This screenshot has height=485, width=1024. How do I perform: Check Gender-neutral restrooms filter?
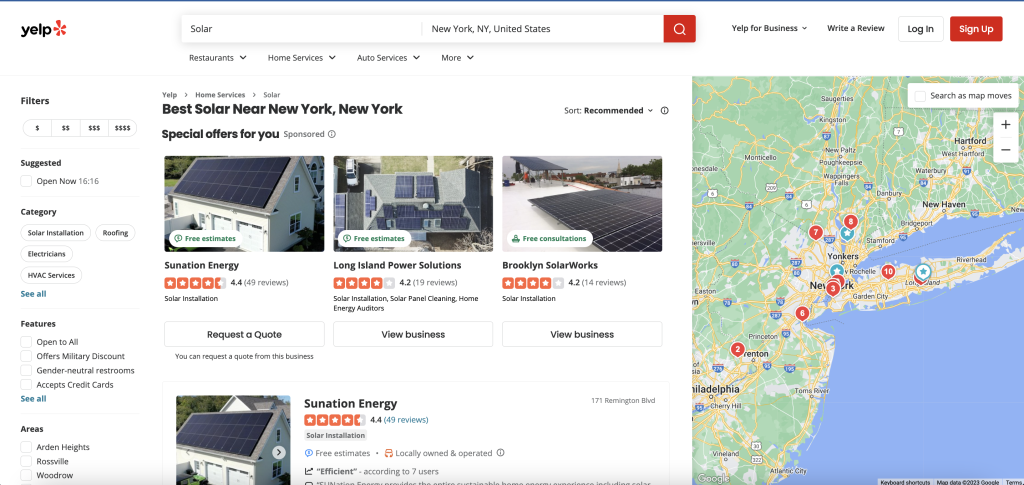coord(26,371)
